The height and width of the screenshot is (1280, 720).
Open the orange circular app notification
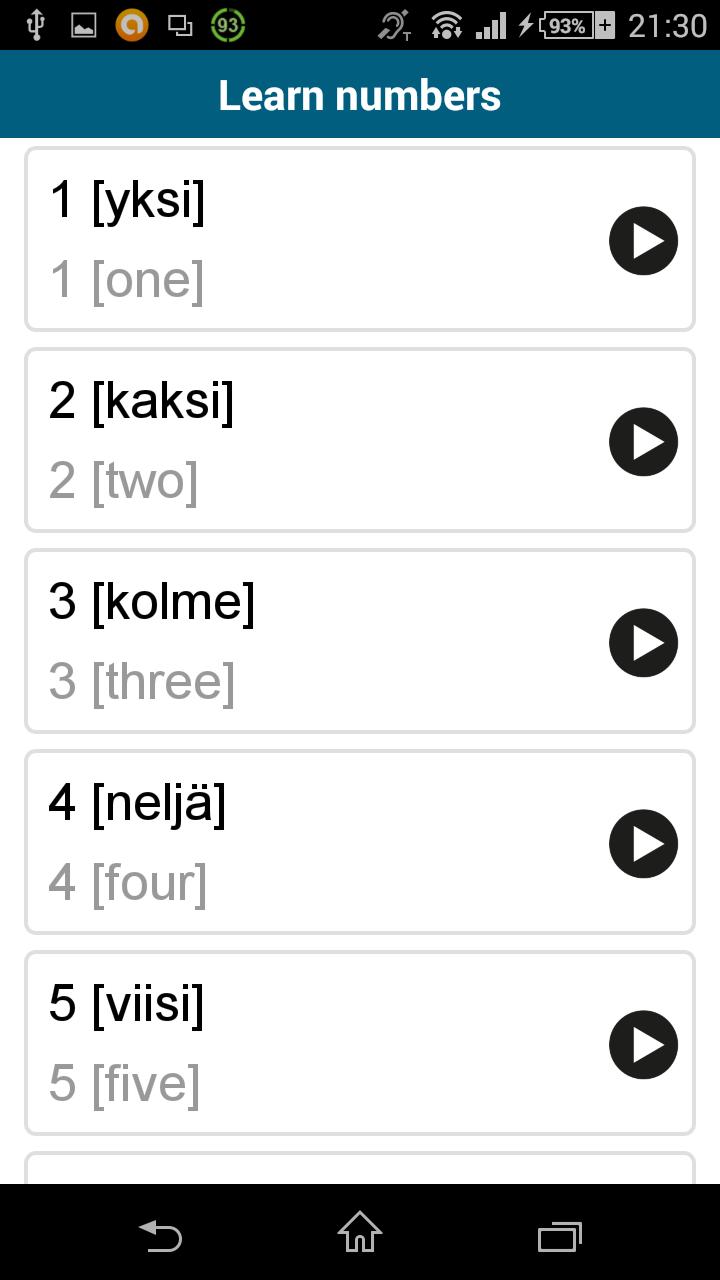[131, 26]
